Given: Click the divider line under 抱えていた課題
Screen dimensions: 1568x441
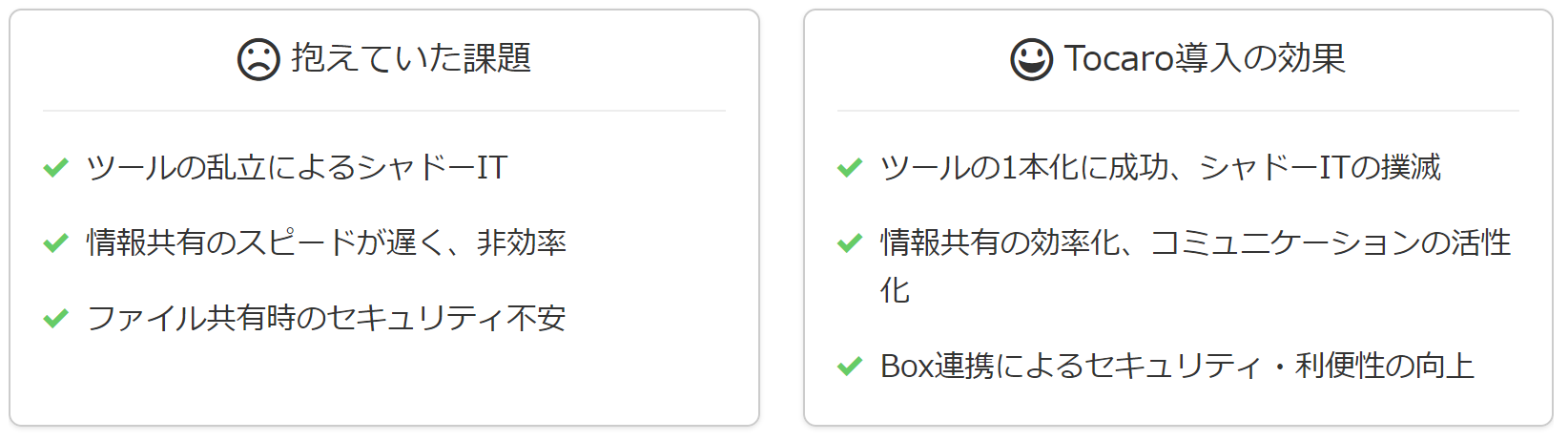Looking at the screenshot, I should tap(384, 111).
